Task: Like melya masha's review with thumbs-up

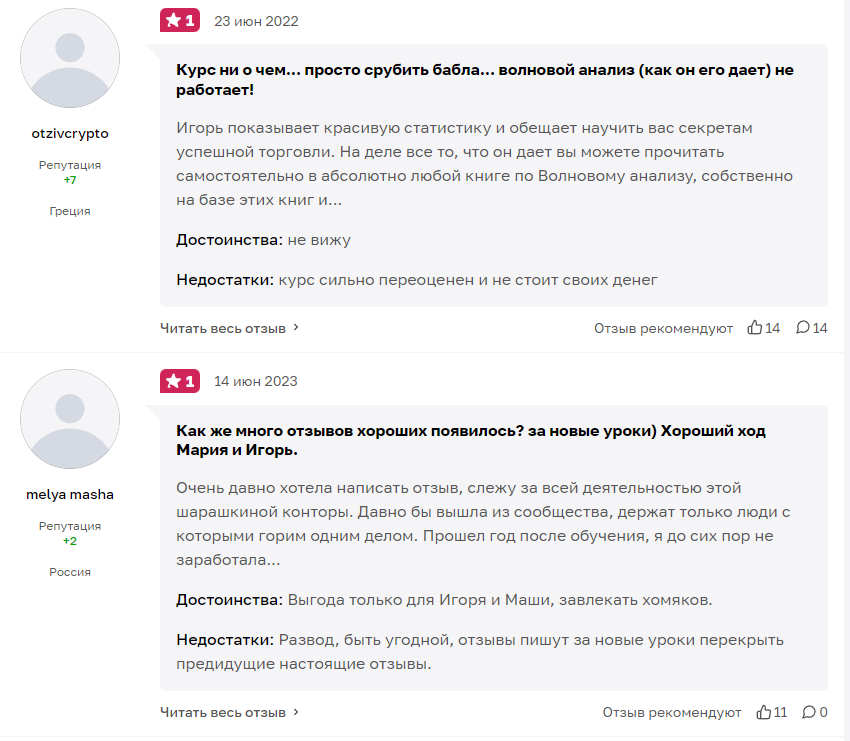Action: tap(764, 712)
